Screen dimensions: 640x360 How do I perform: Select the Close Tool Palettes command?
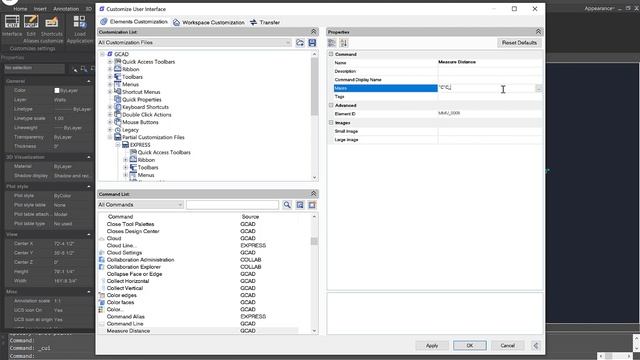click(x=130, y=224)
